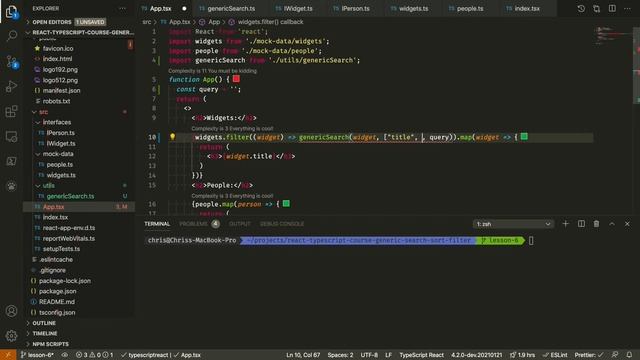Expand the NPM Scripts section
The image size is (640, 360).
pos(28,344)
